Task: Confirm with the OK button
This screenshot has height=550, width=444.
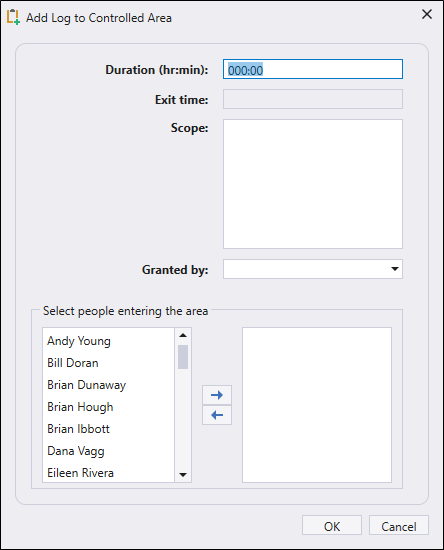Action: pos(332,526)
